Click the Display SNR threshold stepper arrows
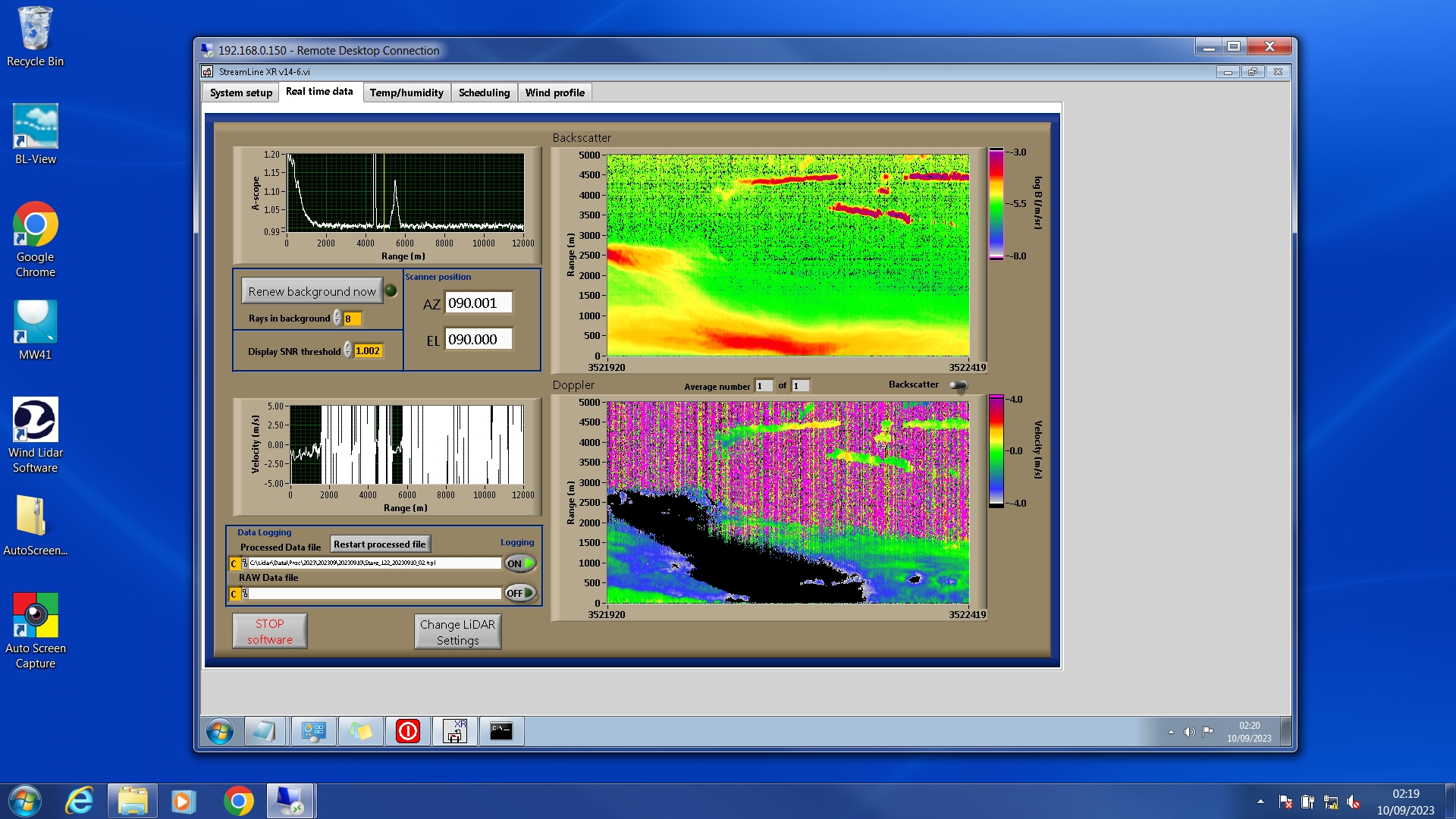 [x=348, y=350]
